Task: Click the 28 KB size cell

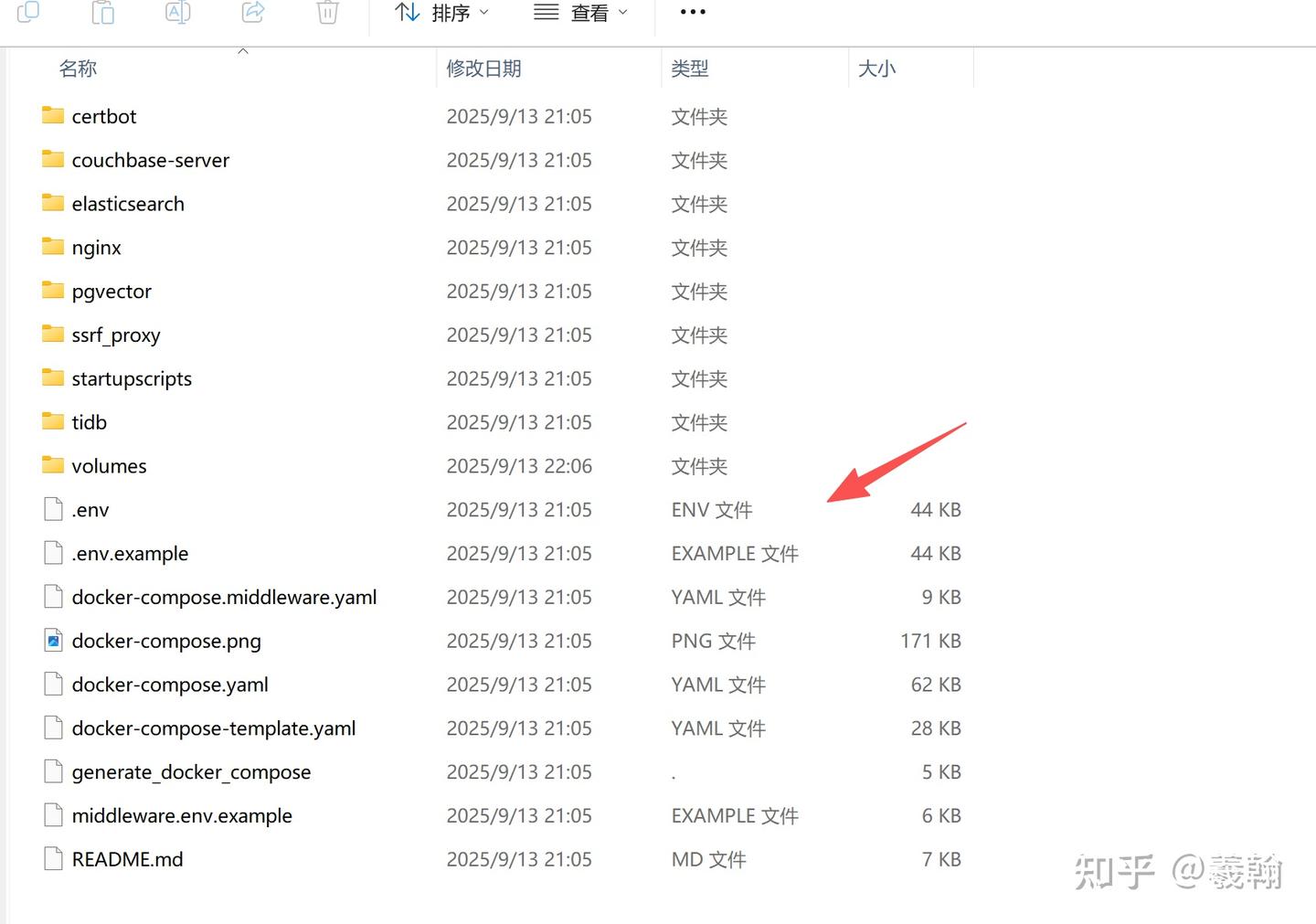Action: pos(936,728)
